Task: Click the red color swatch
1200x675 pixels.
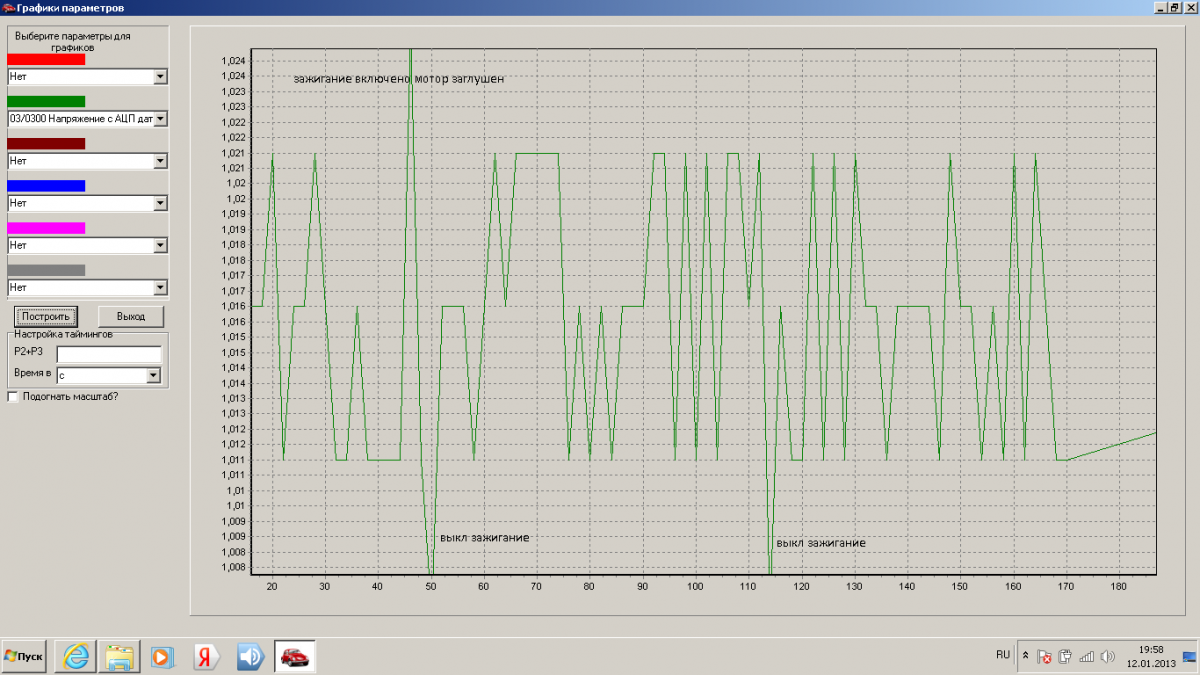Action: click(46, 59)
